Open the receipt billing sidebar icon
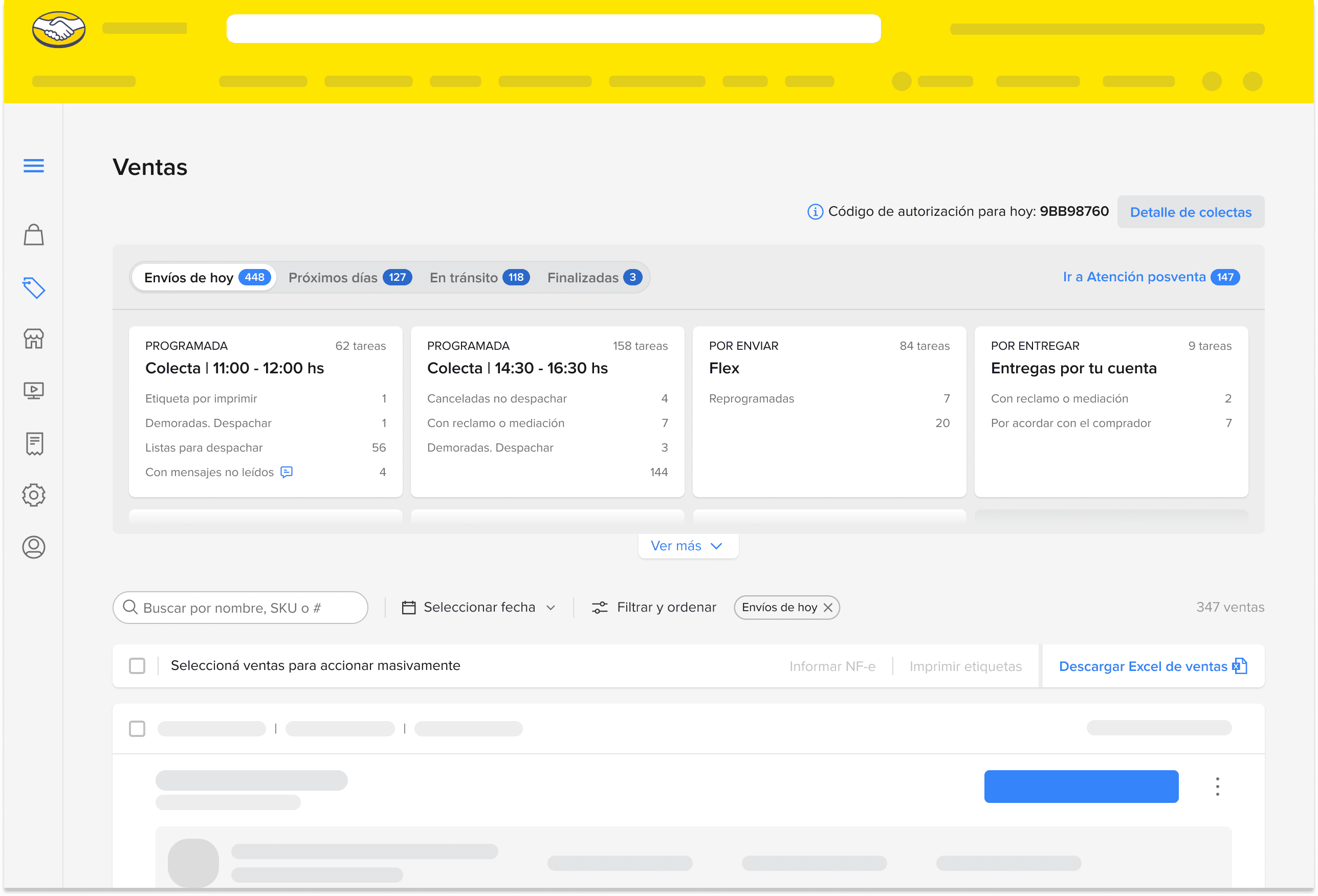 (34, 444)
